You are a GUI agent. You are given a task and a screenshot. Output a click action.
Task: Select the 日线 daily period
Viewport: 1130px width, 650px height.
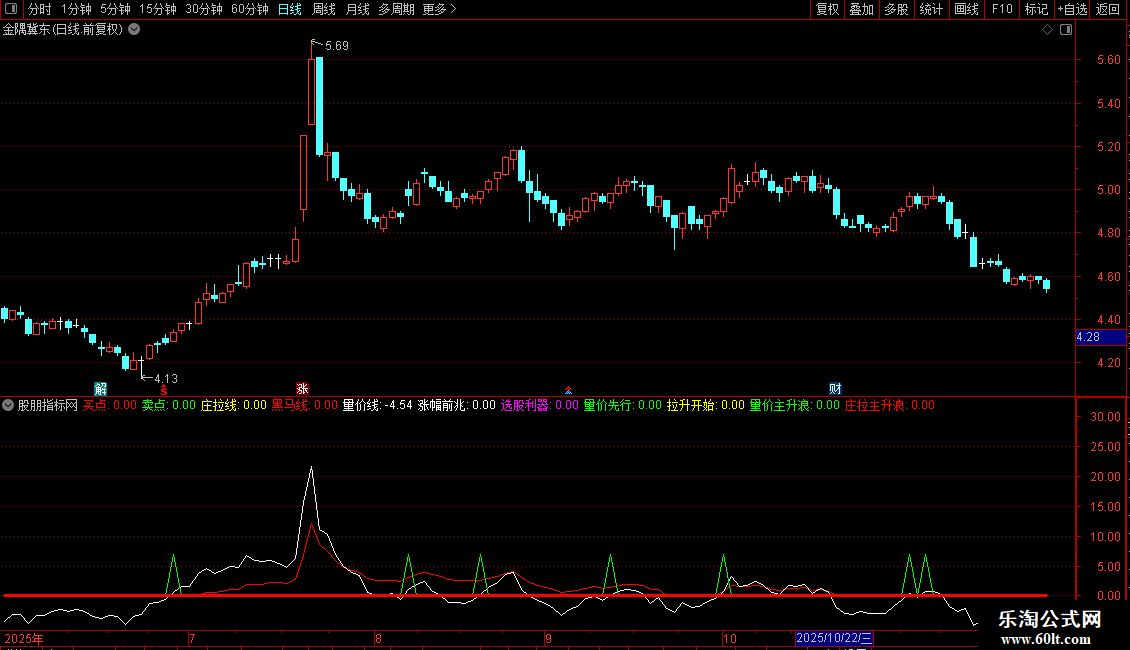pyautogui.click(x=290, y=9)
